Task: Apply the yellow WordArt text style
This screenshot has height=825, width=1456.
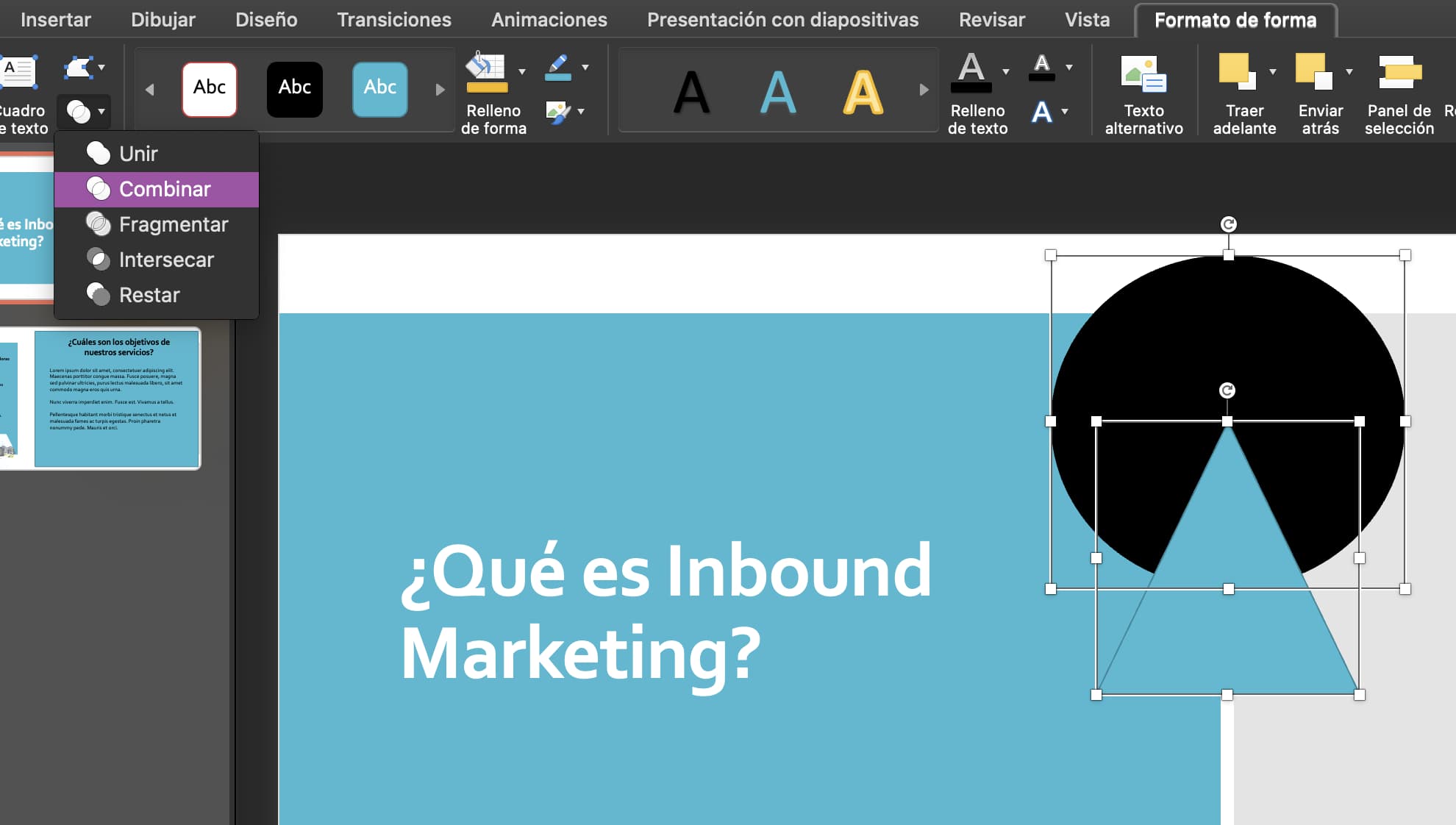Action: click(862, 90)
